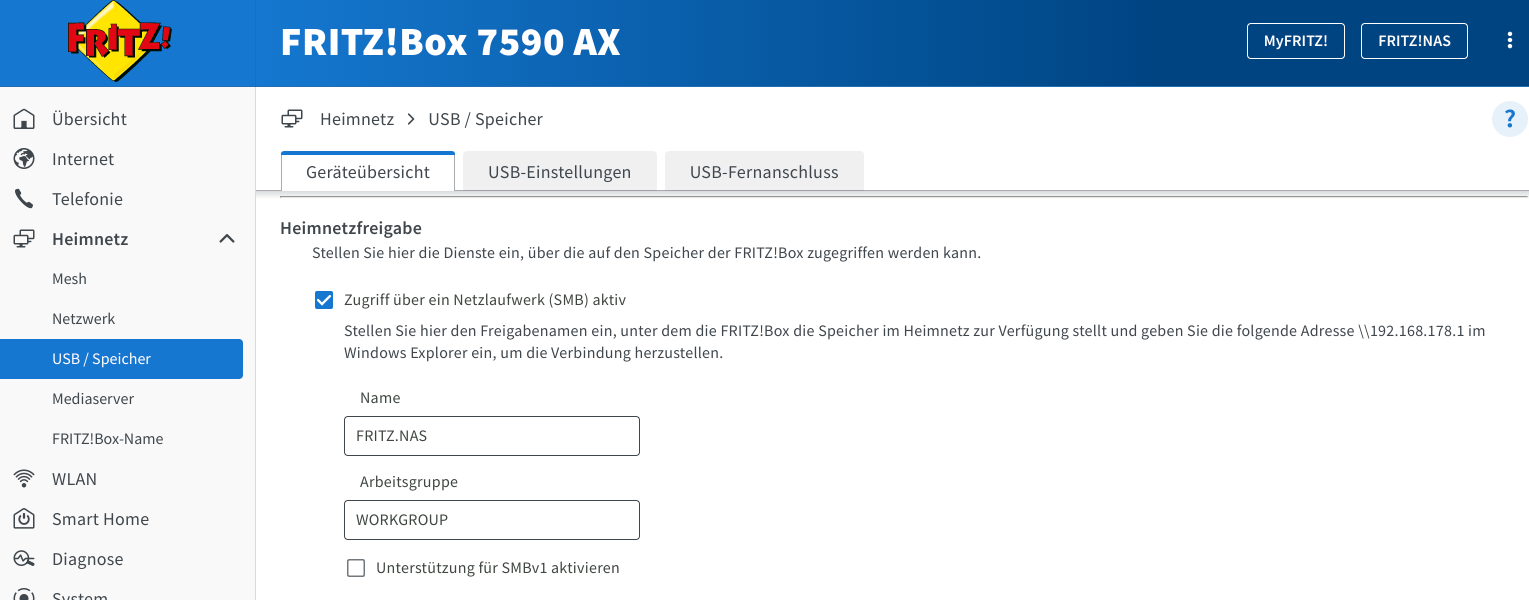1529x600 pixels.
Task: Open FRITZ!NAS from the header
Action: click(x=1414, y=41)
